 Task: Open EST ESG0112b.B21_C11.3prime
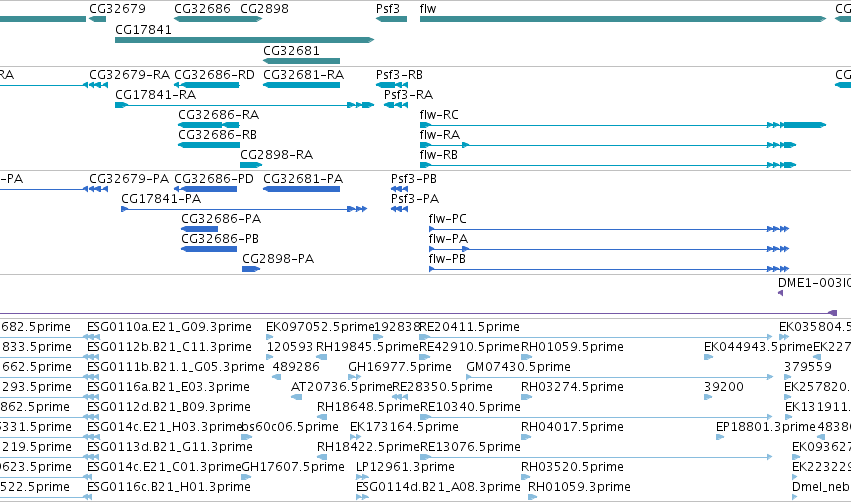point(169,347)
